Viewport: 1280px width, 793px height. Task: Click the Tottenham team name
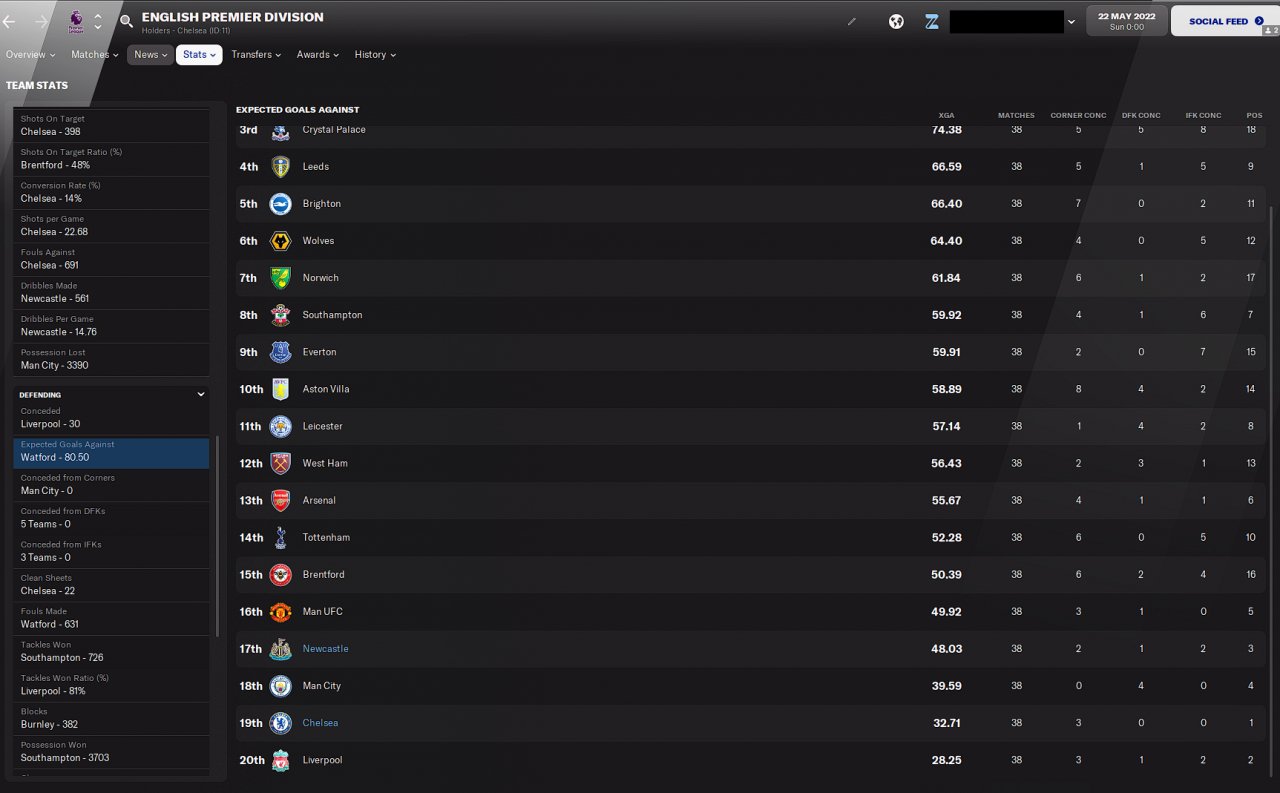[326, 537]
